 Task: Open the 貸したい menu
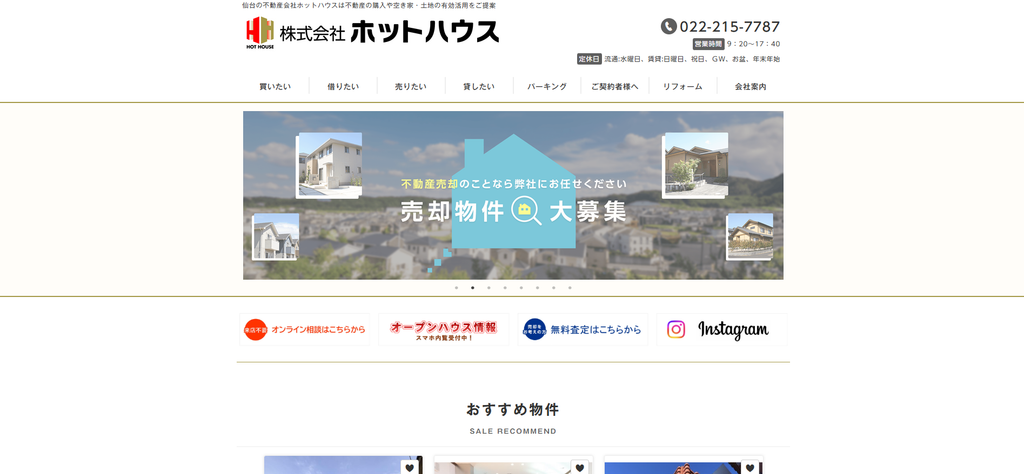pos(479,86)
